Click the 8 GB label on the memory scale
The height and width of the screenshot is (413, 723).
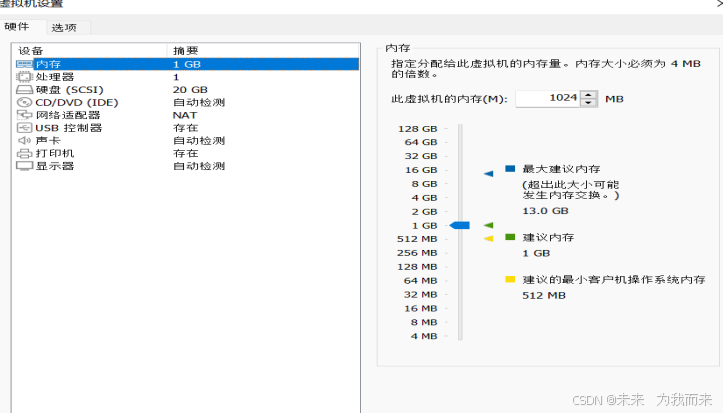tap(424, 184)
